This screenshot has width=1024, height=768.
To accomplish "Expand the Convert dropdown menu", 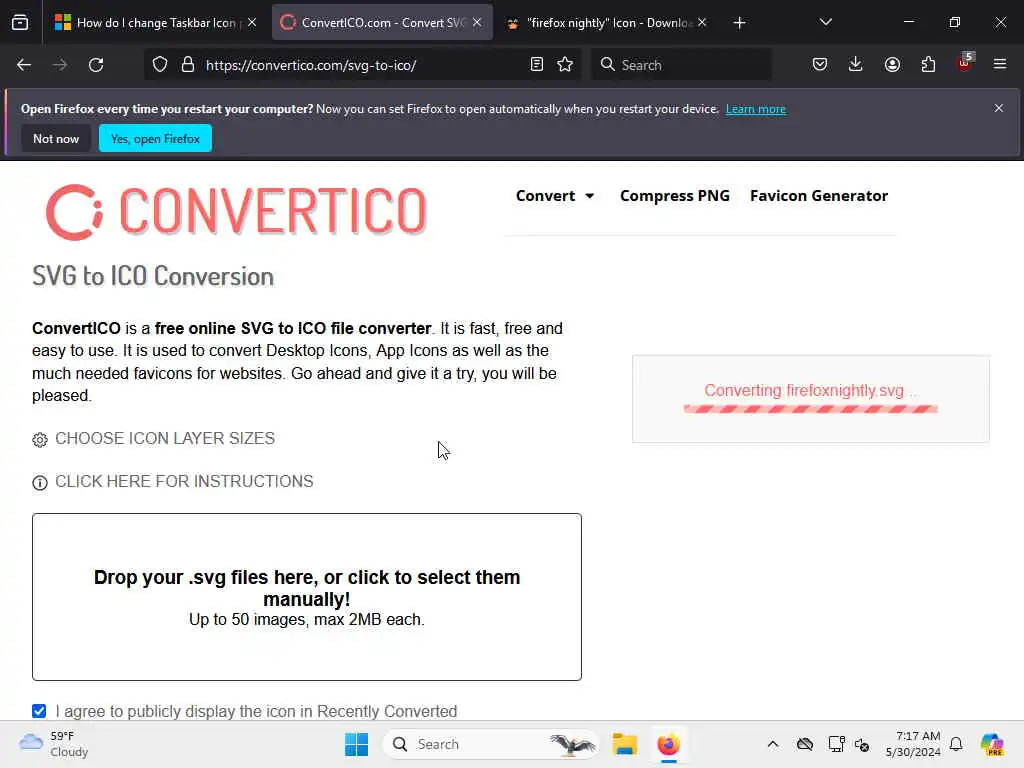I will pos(555,196).
